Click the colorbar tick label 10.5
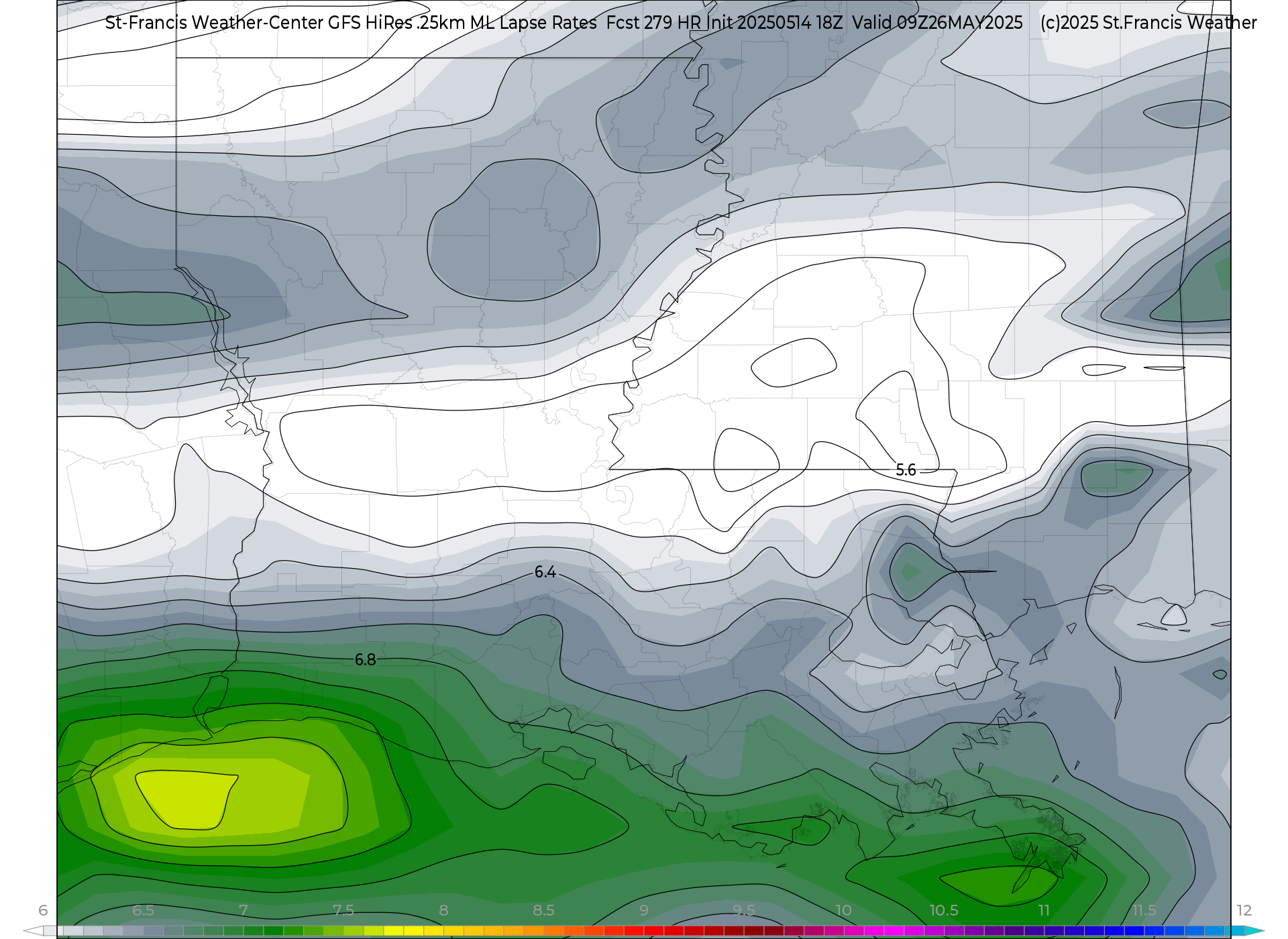 (943, 910)
